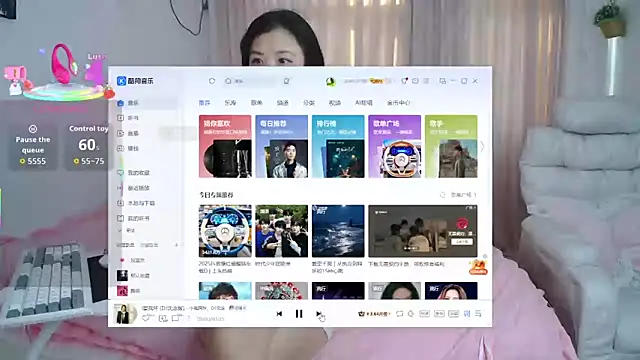
Task: Open the 歌单广场 link above the playlists
Action: (x=463, y=195)
